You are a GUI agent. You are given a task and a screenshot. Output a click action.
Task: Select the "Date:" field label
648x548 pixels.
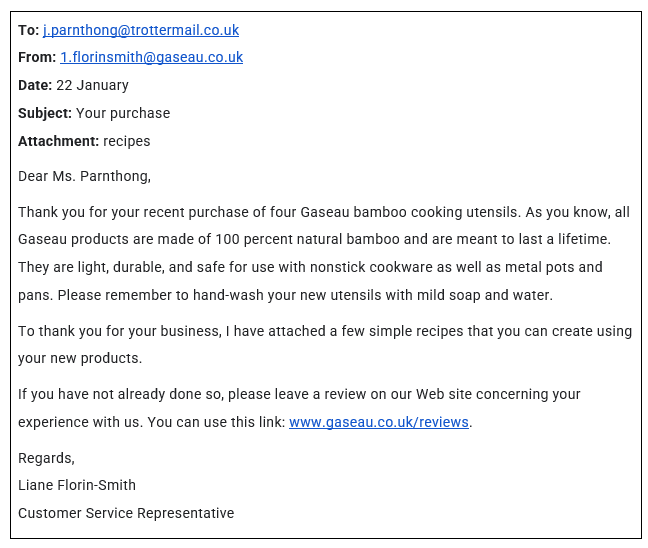[x=35, y=85]
